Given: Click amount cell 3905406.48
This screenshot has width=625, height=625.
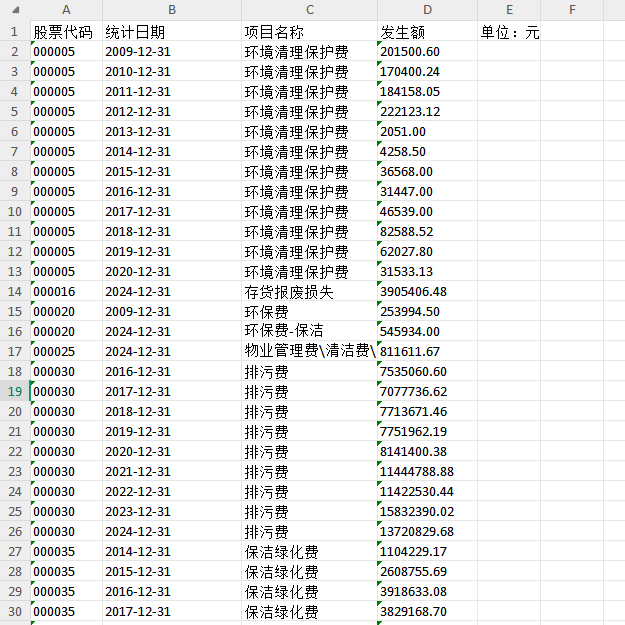Looking at the screenshot, I should pyautogui.click(x=427, y=291).
